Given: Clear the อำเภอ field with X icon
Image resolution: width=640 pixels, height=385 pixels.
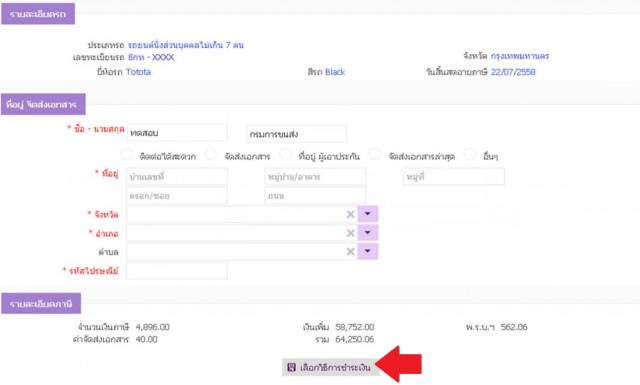Looking at the screenshot, I should tap(350, 233).
